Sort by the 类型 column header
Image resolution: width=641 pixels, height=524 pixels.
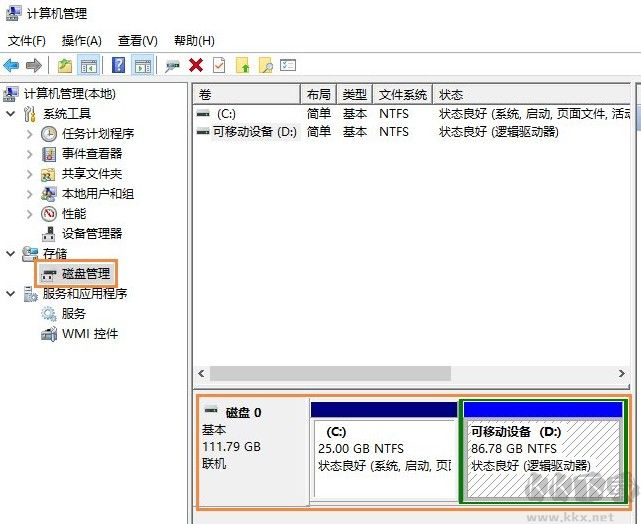[354, 94]
